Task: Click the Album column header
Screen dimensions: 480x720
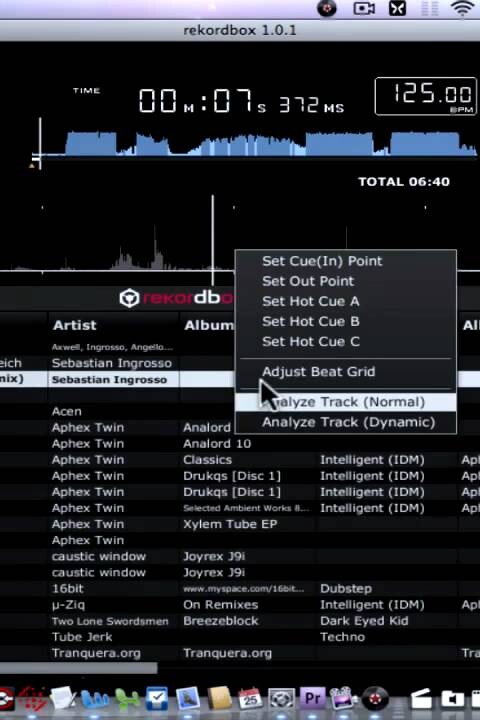Action: 209,325
